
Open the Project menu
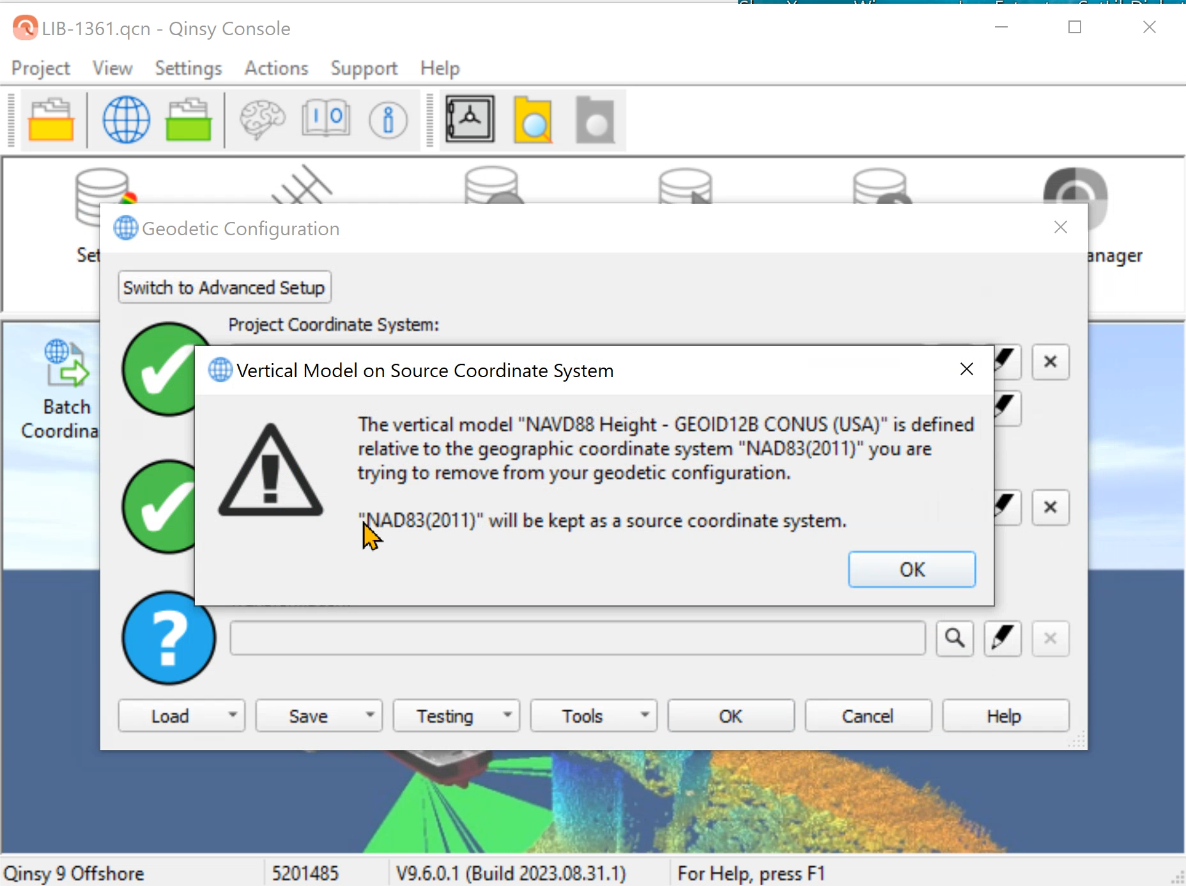[41, 68]
